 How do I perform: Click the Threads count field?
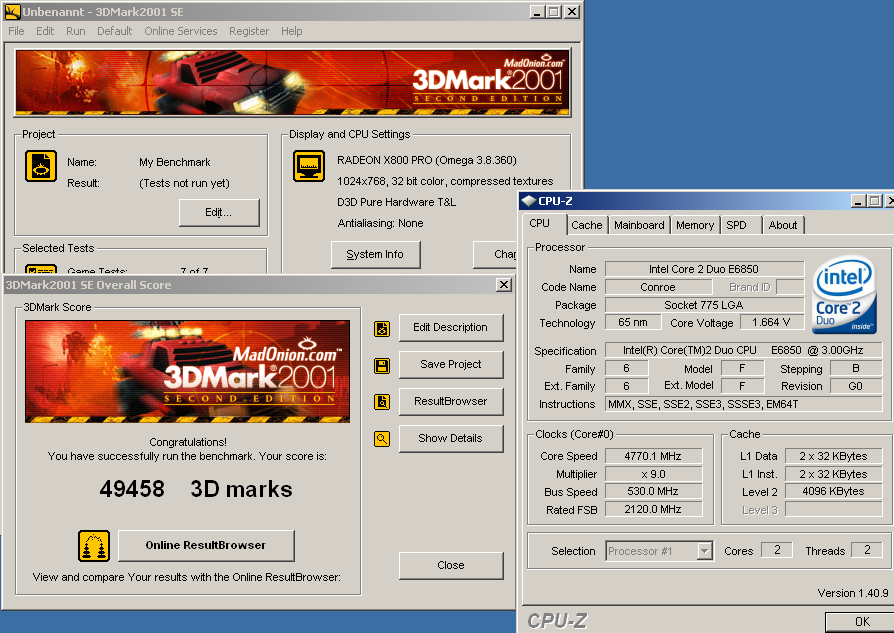(867, 550)
